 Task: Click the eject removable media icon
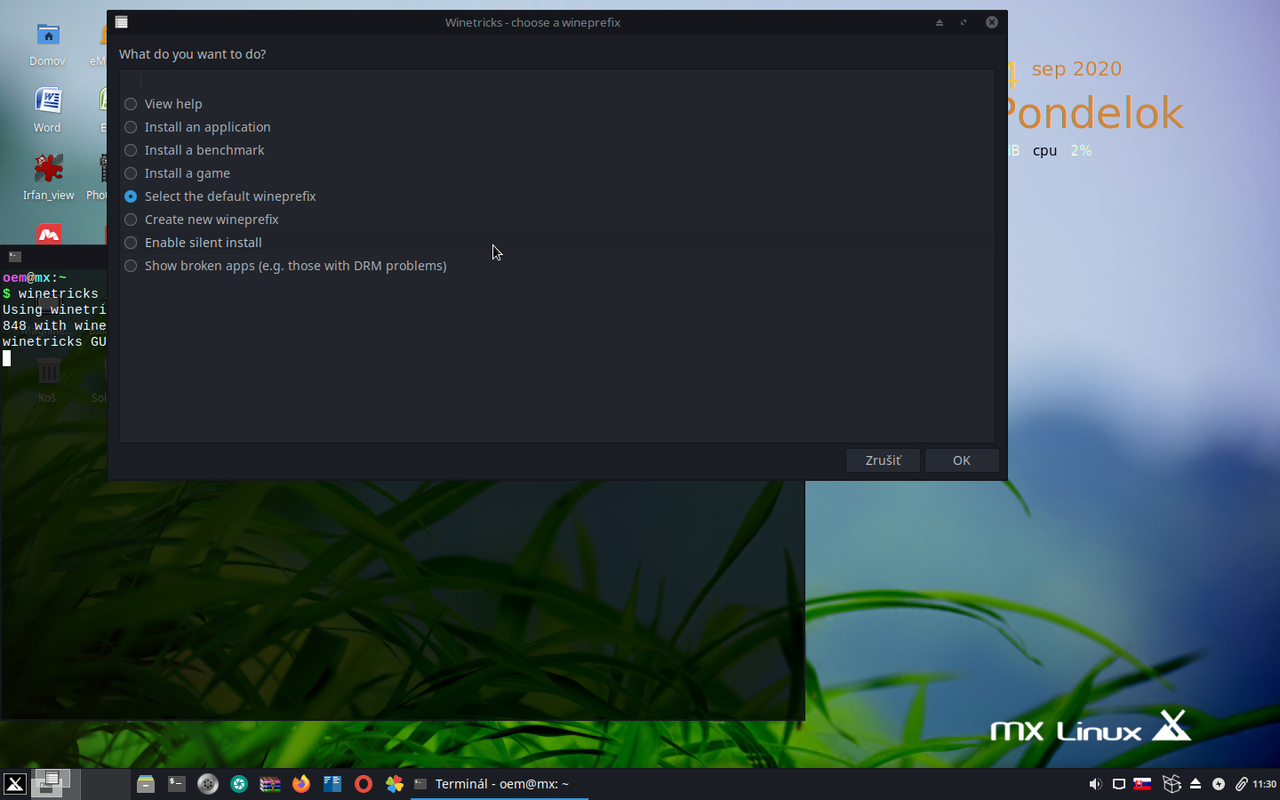(x=1195, y=784)
